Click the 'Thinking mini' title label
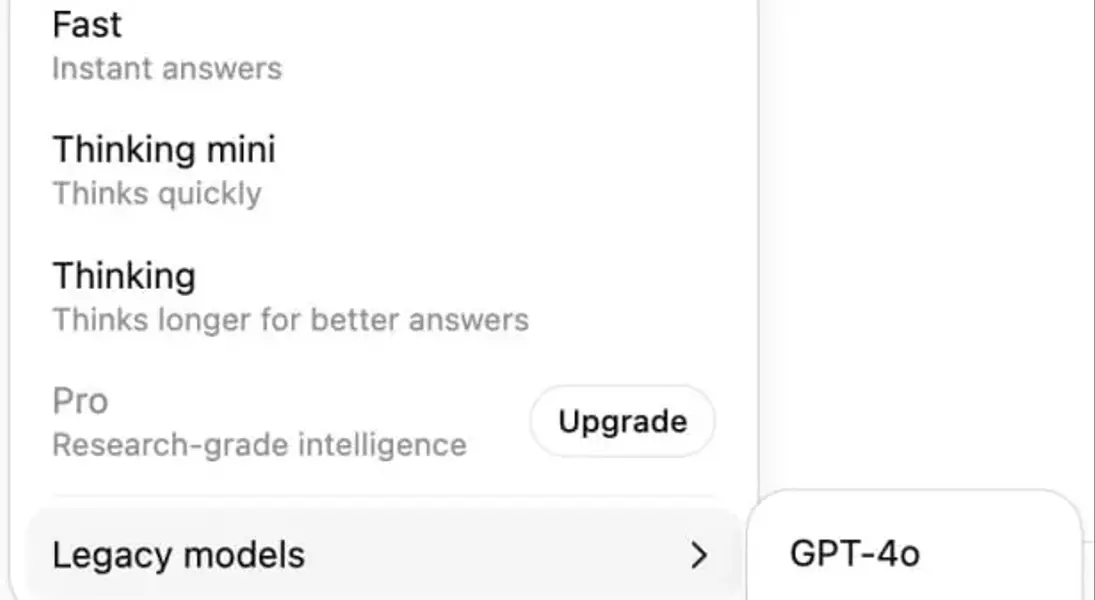The width and height of the screenshot is (1095, 600). [164, 149]
